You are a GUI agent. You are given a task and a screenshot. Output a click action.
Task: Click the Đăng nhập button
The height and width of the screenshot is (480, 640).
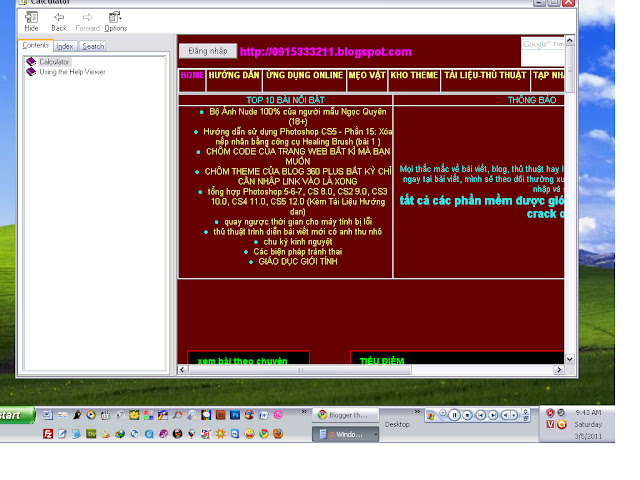[x=208, y=51]
